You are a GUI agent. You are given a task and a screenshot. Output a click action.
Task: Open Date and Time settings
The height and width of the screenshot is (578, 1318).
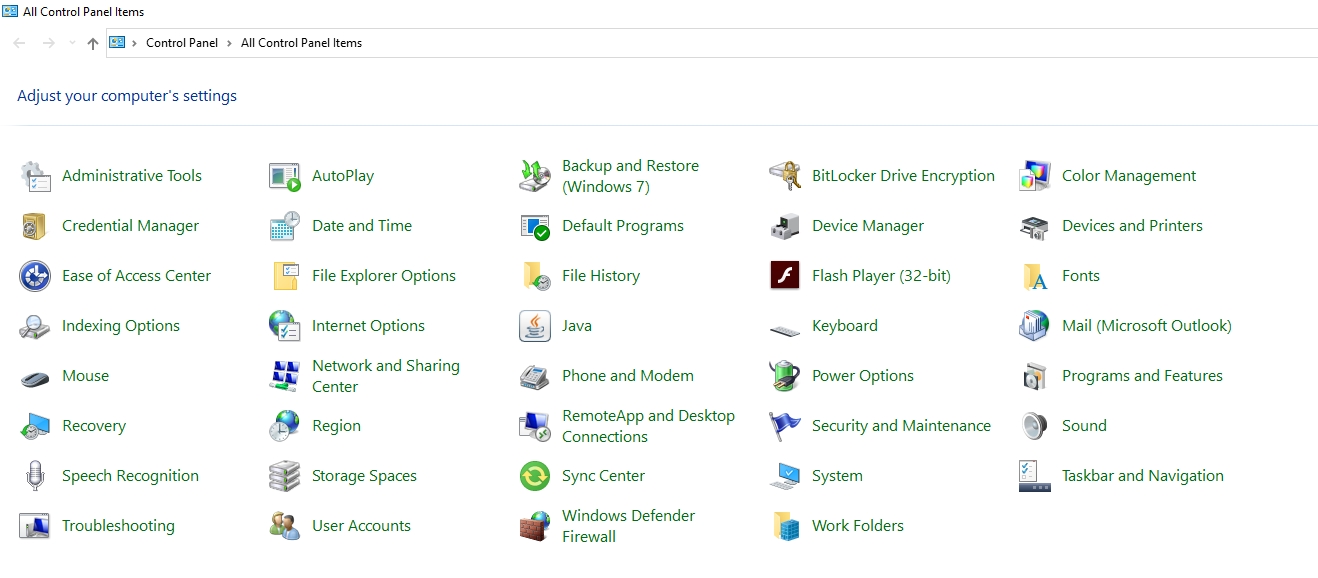(x=362, y=225)
